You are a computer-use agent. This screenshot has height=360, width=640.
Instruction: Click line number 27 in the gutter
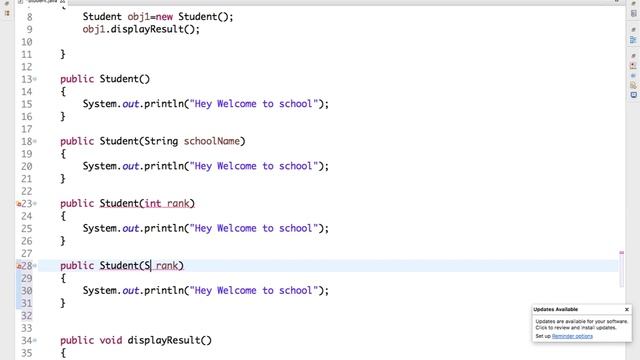(27, 253)
